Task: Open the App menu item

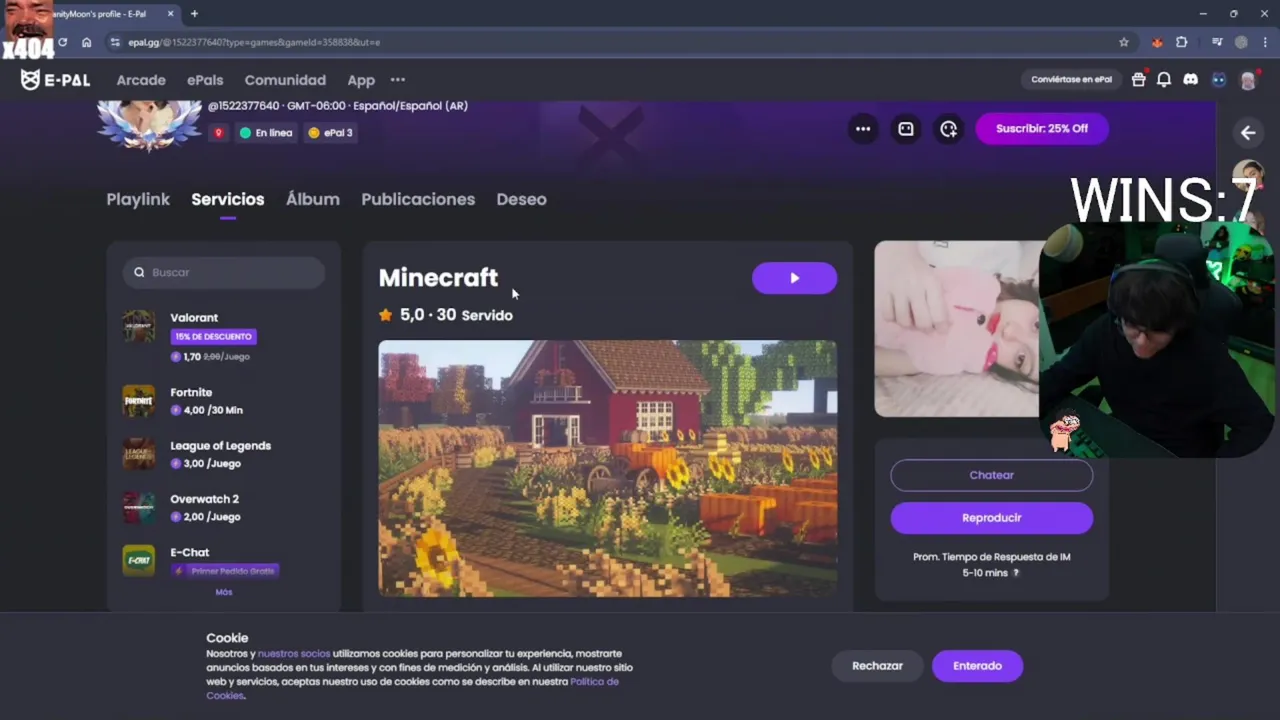Action: coord(361,80)
